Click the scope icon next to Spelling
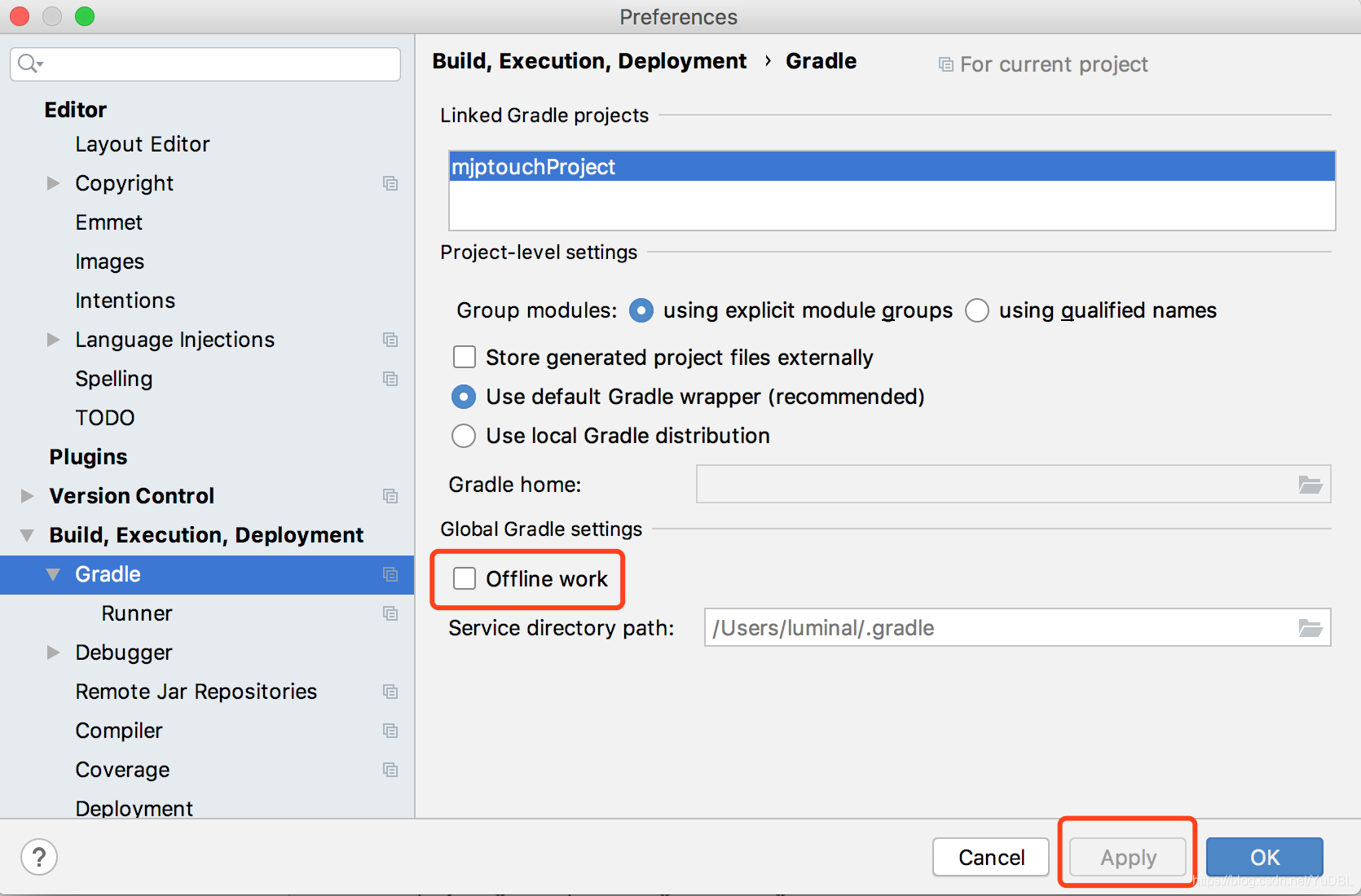The image size is (1361, 896). (390, 379)
